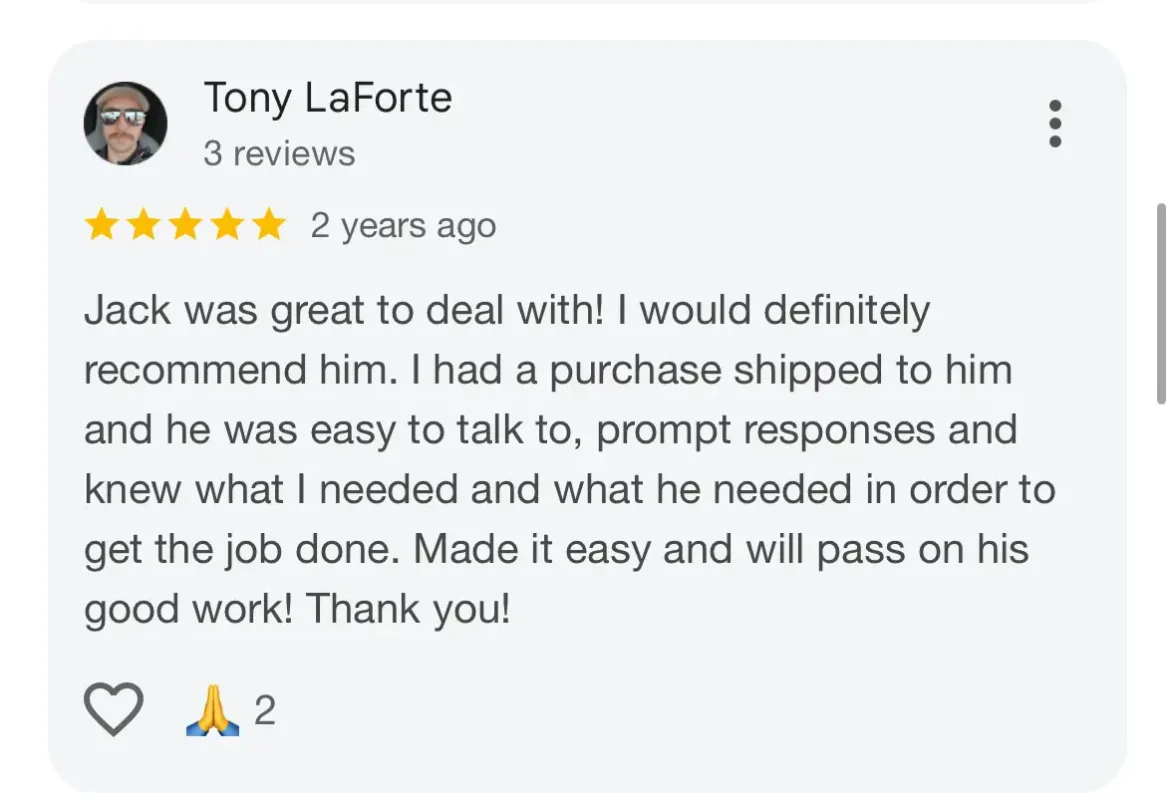Screen dimensions: 1175x800
Task: Open the three-dot more options menu
Action: tap(1054, 124)
